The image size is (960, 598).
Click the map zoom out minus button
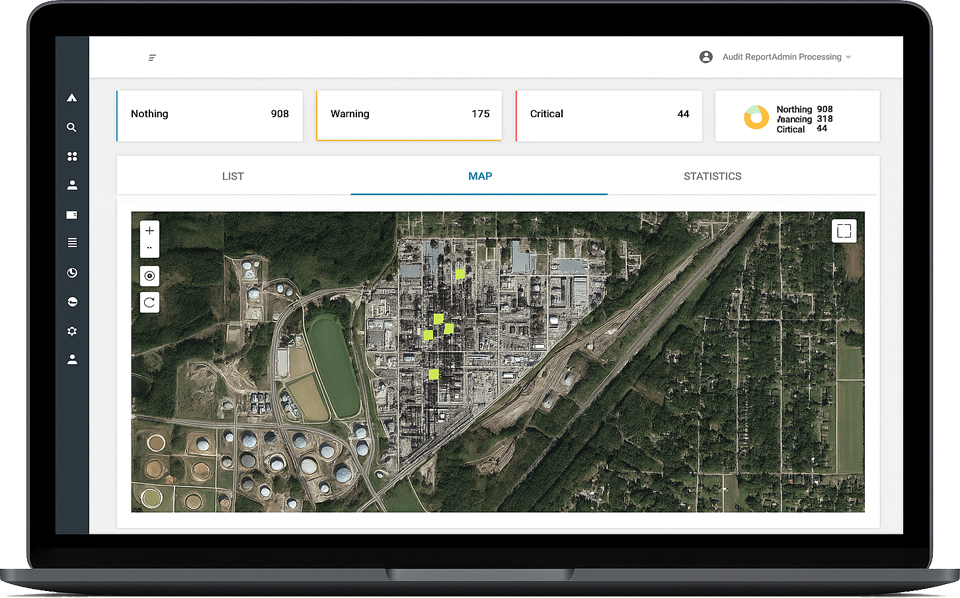pos(150,247)
